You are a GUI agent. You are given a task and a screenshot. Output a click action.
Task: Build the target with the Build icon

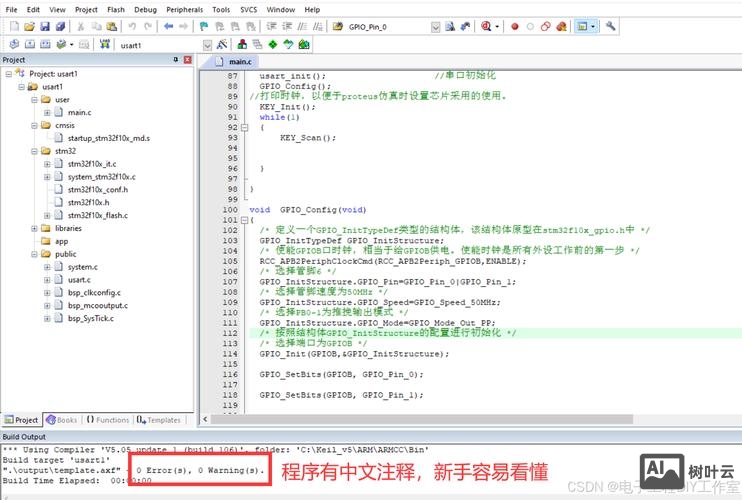pyautogui.click(x=30, y=44)
